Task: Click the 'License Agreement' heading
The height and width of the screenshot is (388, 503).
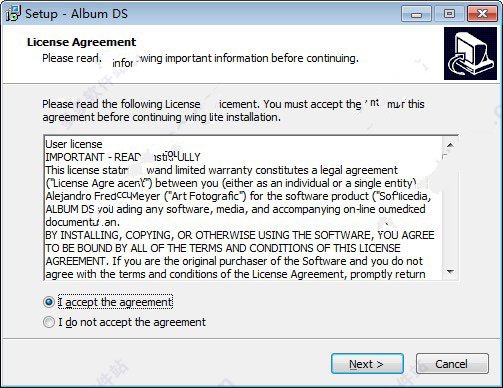Action: pyautogui.click(x=81, y=42)
